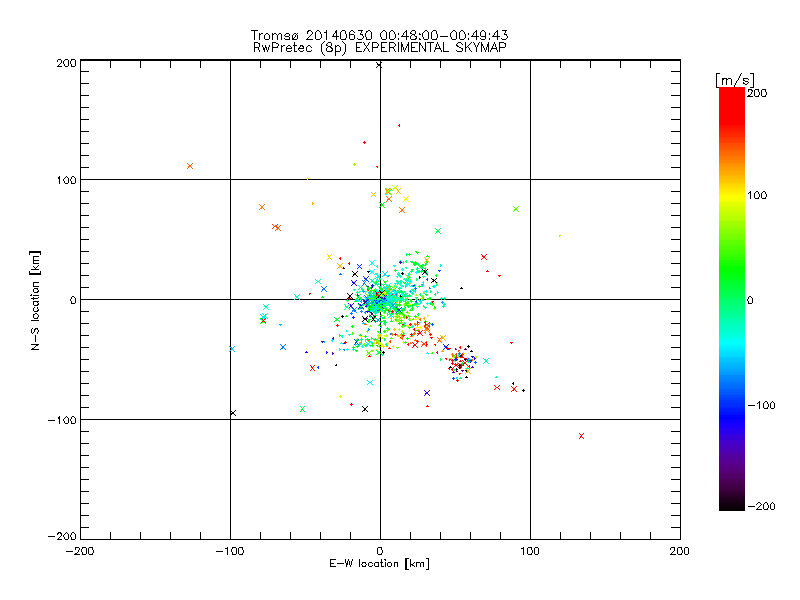Select the -200 label beside the colorbar
Screen dimensions: 800x600
[x=761, y=506]
